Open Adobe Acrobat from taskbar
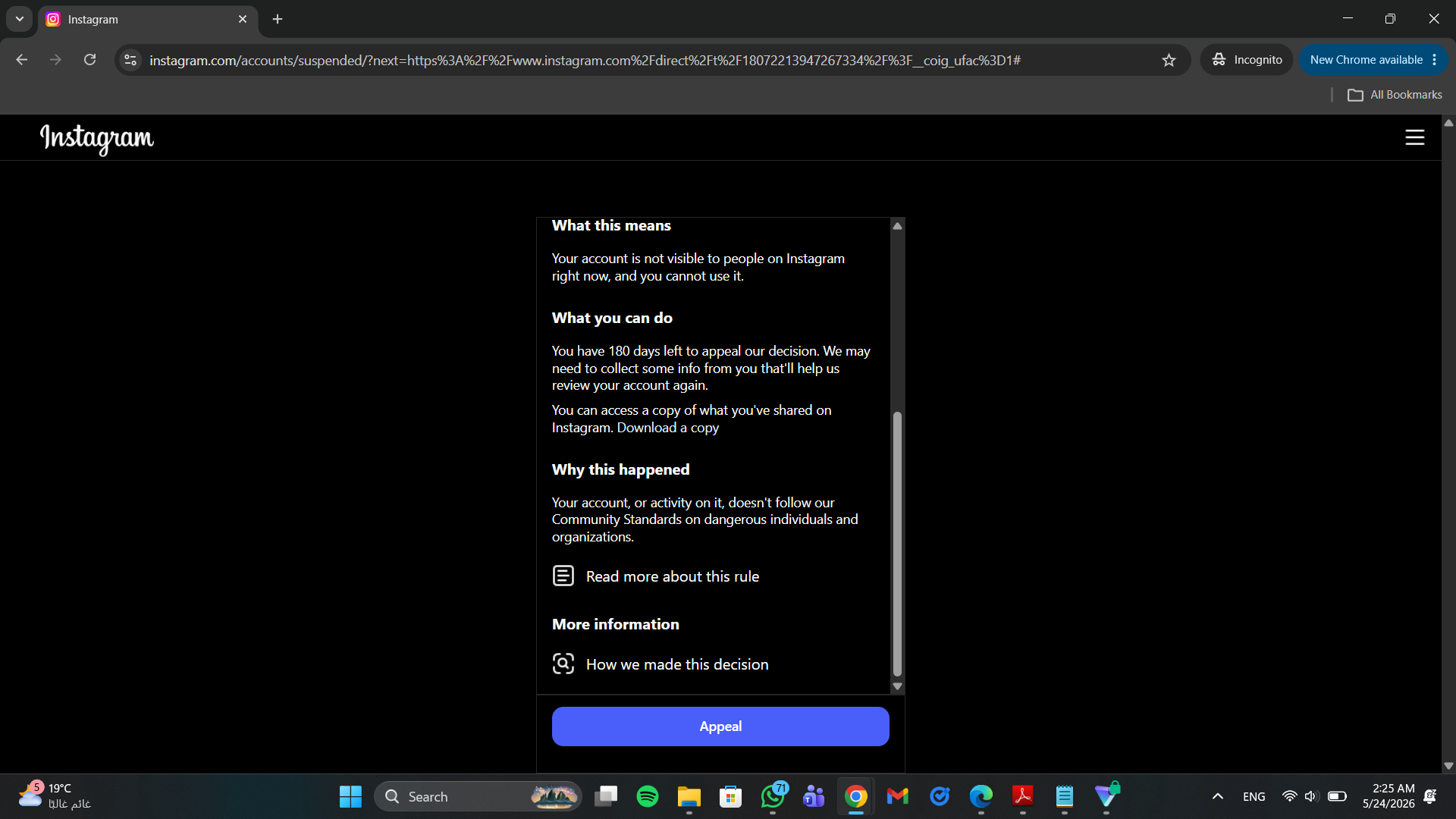 click(1023, 796)
